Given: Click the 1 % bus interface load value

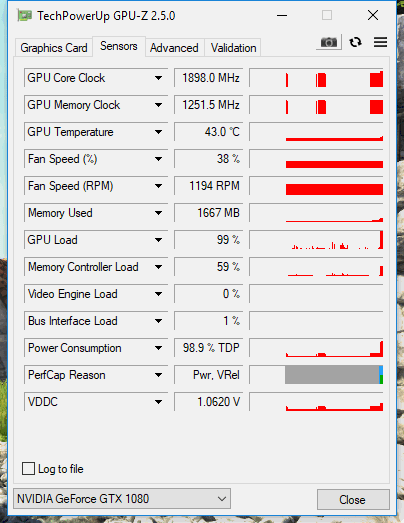Looking at the screenshot, I should coord(209,321).
